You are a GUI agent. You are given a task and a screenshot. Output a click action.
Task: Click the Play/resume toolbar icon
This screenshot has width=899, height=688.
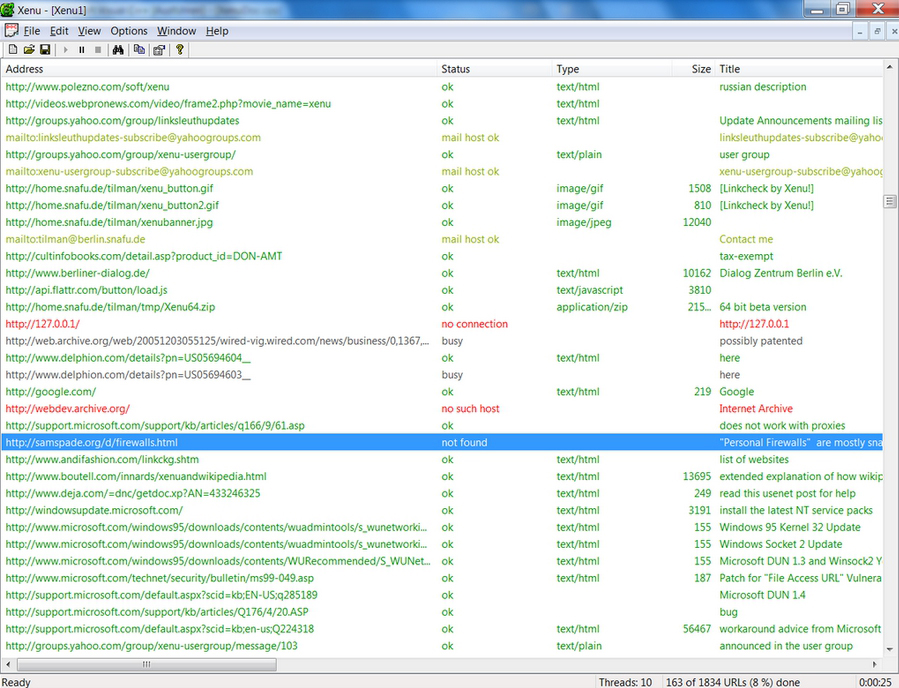pyautogui.click(x=65, y=50)
